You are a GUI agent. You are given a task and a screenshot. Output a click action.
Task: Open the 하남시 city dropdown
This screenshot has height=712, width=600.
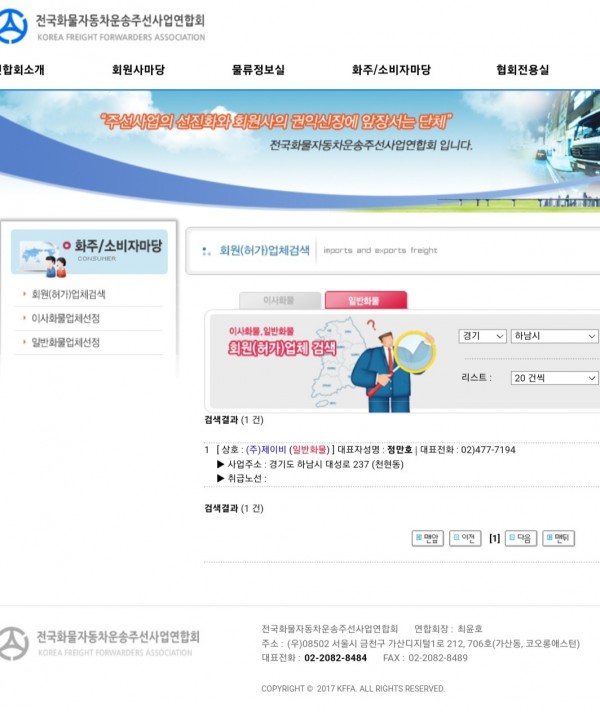[554, 336]
